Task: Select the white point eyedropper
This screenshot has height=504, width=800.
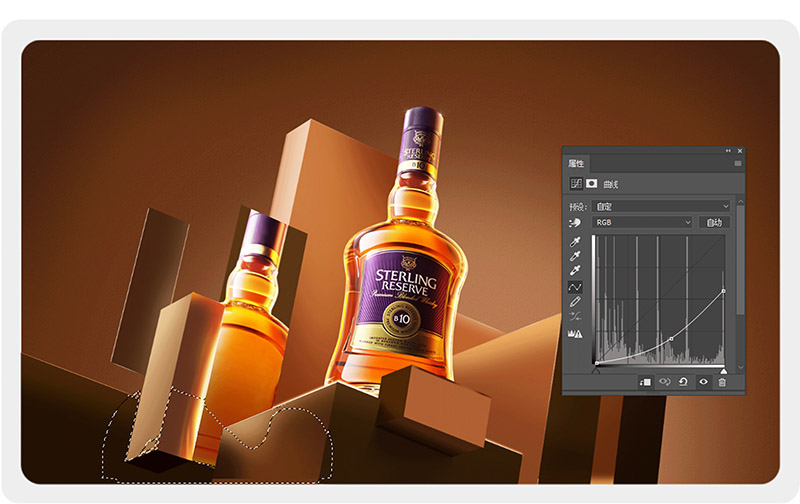Action: (575, 270)
